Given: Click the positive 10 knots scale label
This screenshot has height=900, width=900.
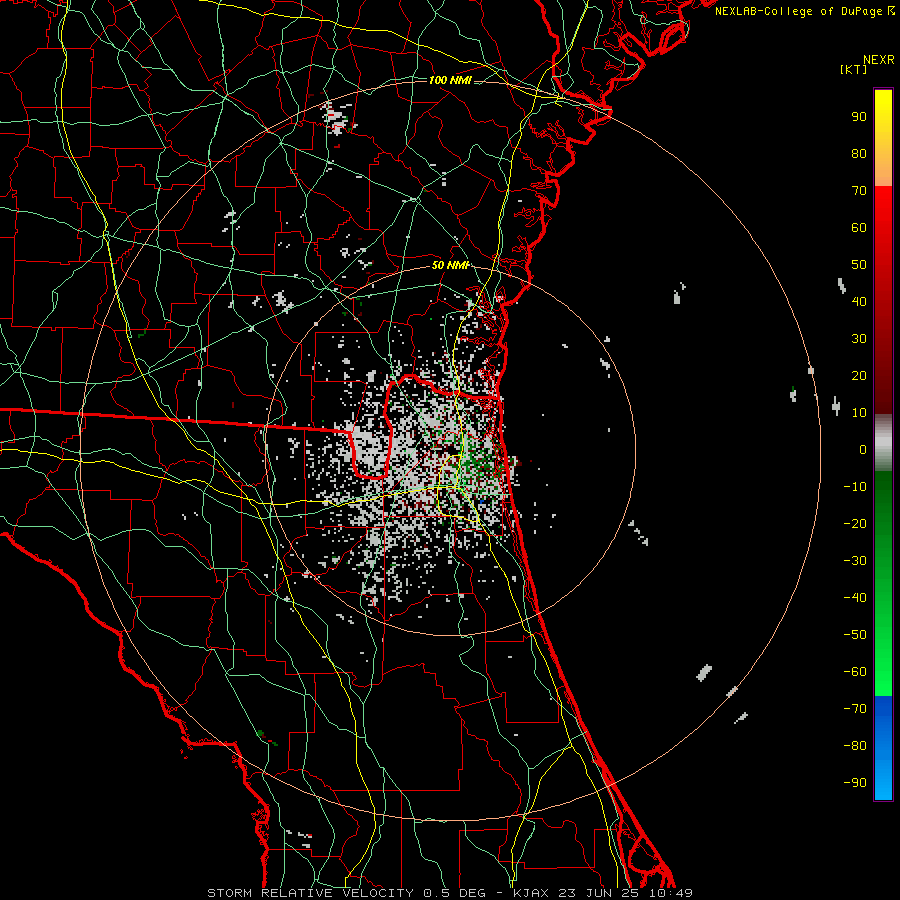Looking at the screenshot, I should point(859,413).
